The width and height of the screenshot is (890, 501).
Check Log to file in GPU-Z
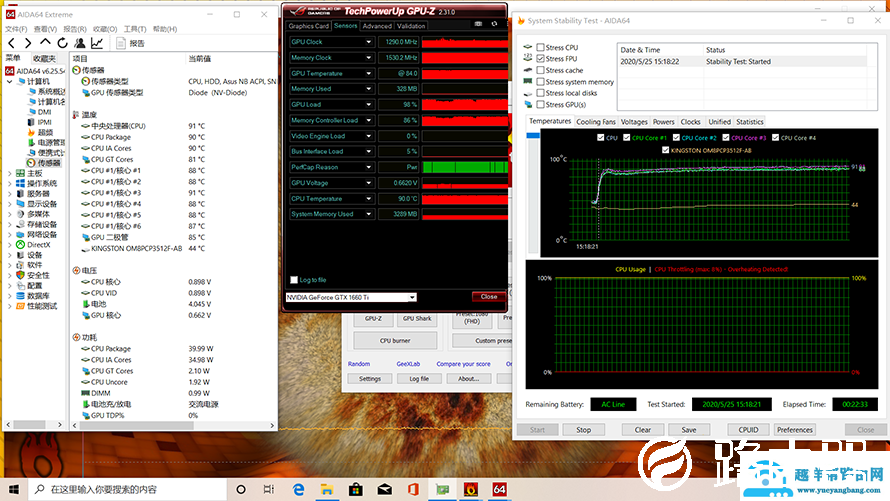click(294, 280)
